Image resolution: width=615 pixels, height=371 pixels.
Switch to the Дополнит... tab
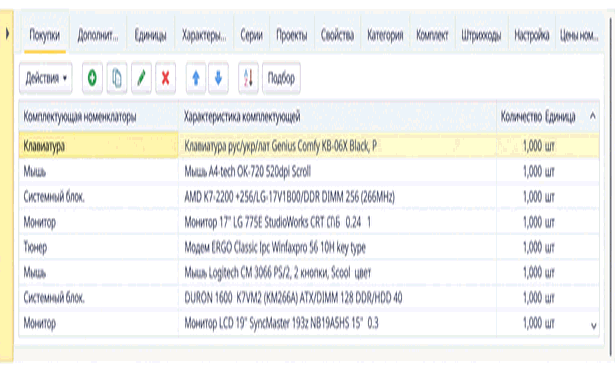click(98, 36)
